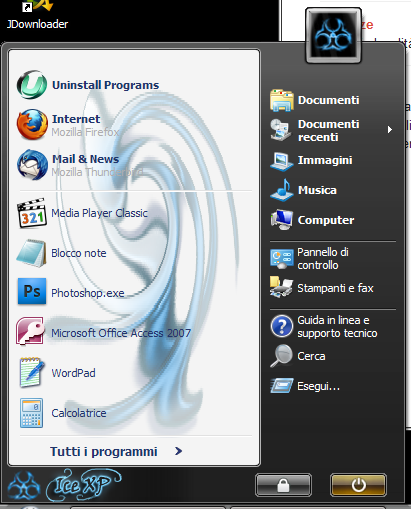This screenshot has width=411, height=509.
Task: Click the Pannello di controllo icon
Action: (x=282, y=259)
